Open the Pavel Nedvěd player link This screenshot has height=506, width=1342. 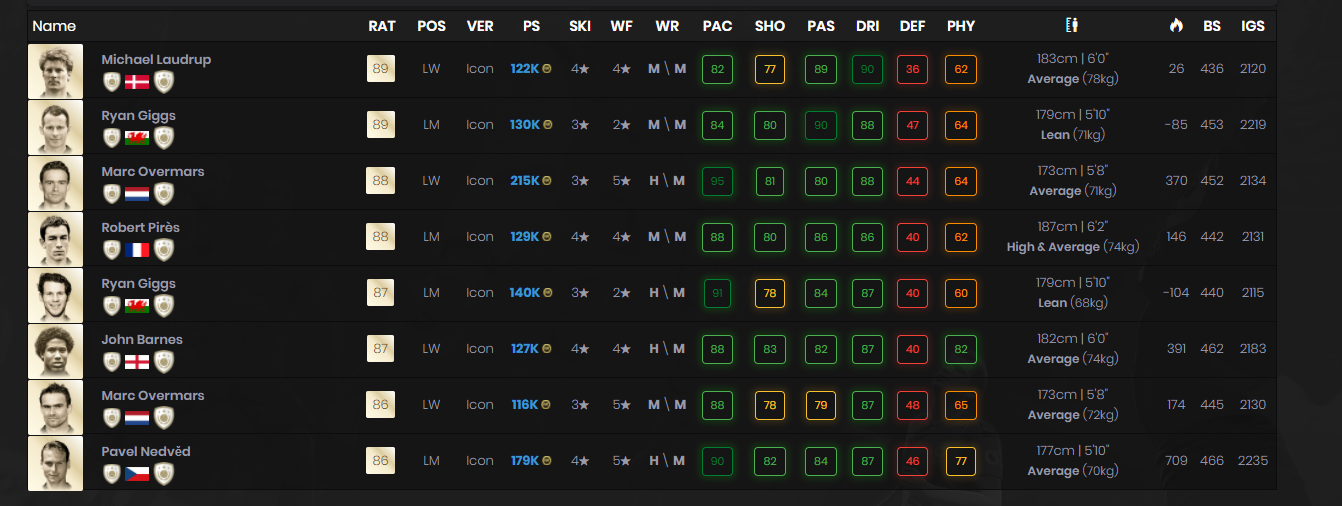click(146, 451)
